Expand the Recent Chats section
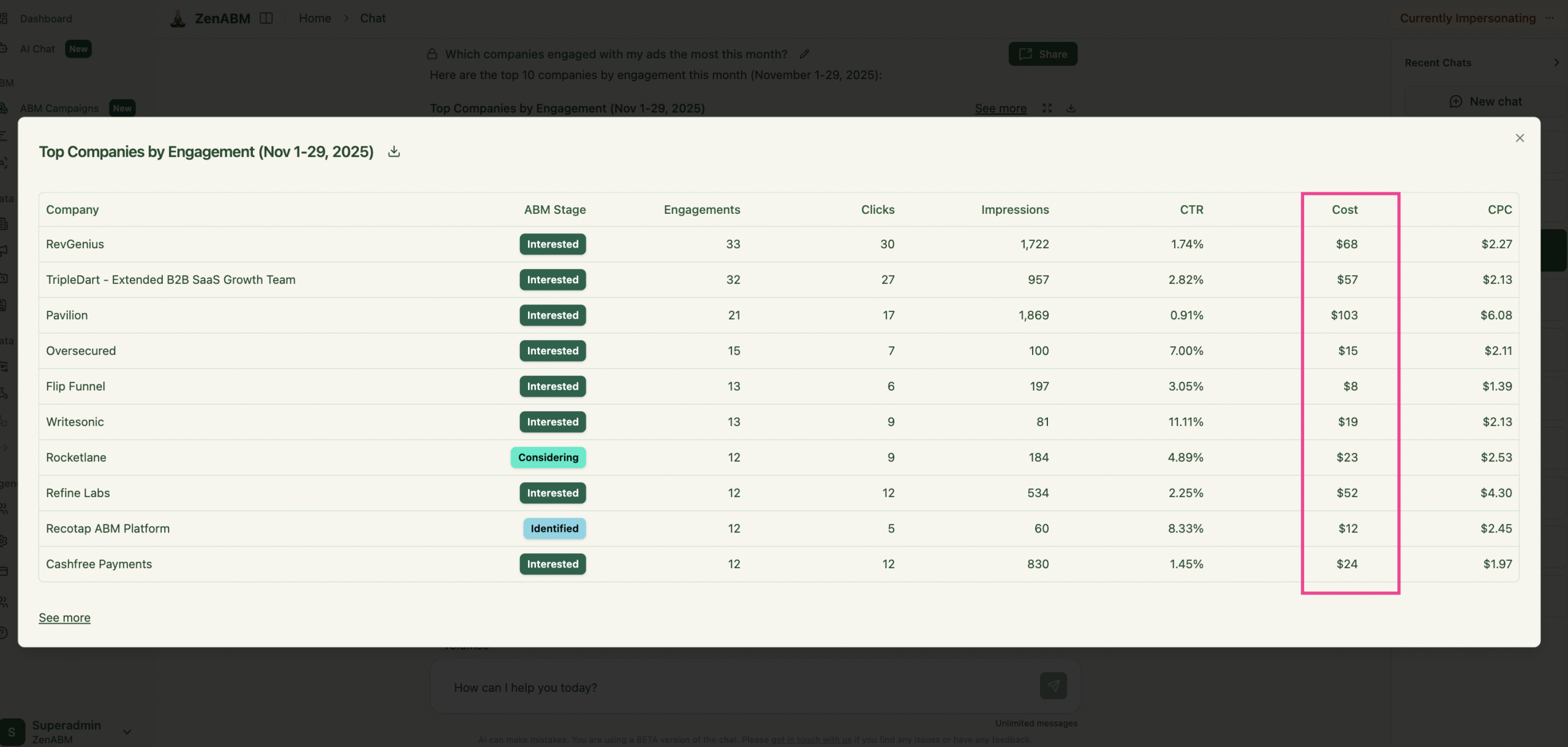This screenshot has height=747, width=1568. click(x=1557, y=63)
